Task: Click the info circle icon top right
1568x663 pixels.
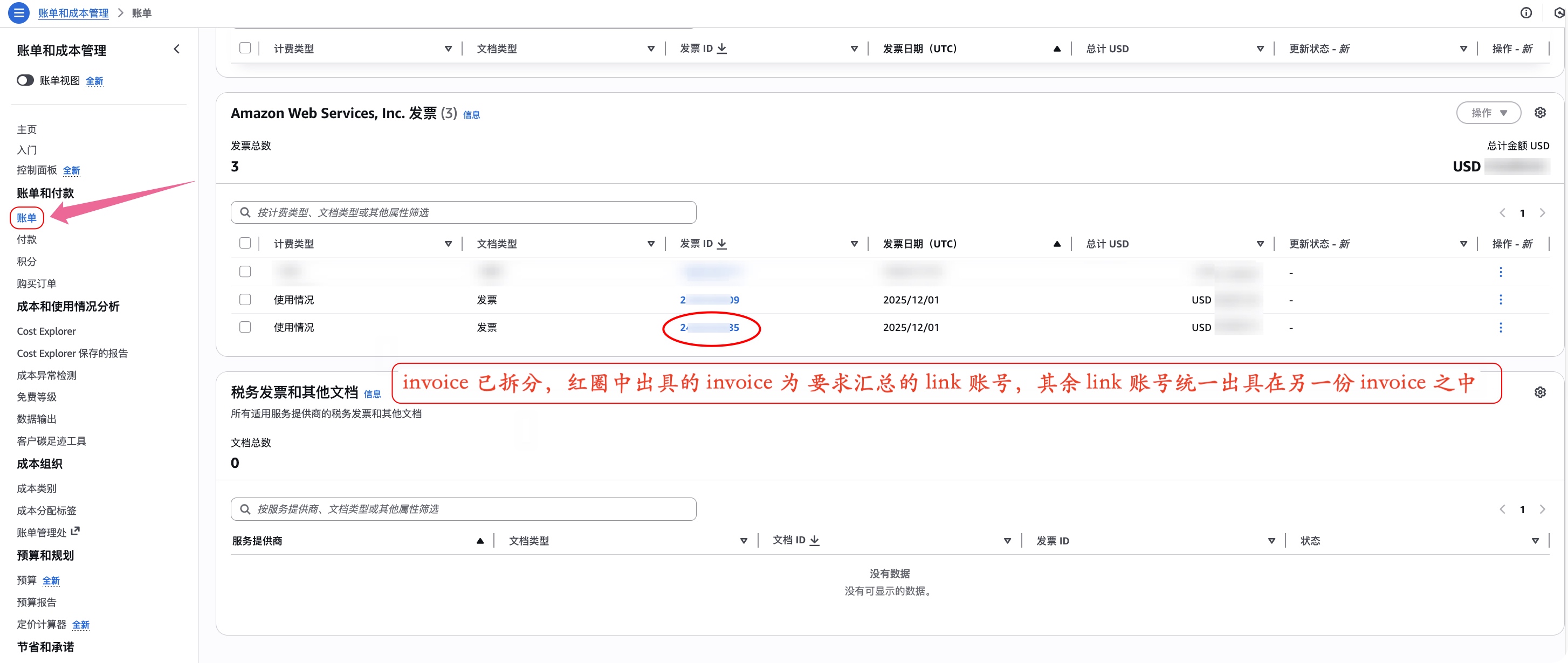Action: (x=1525, y=13)
